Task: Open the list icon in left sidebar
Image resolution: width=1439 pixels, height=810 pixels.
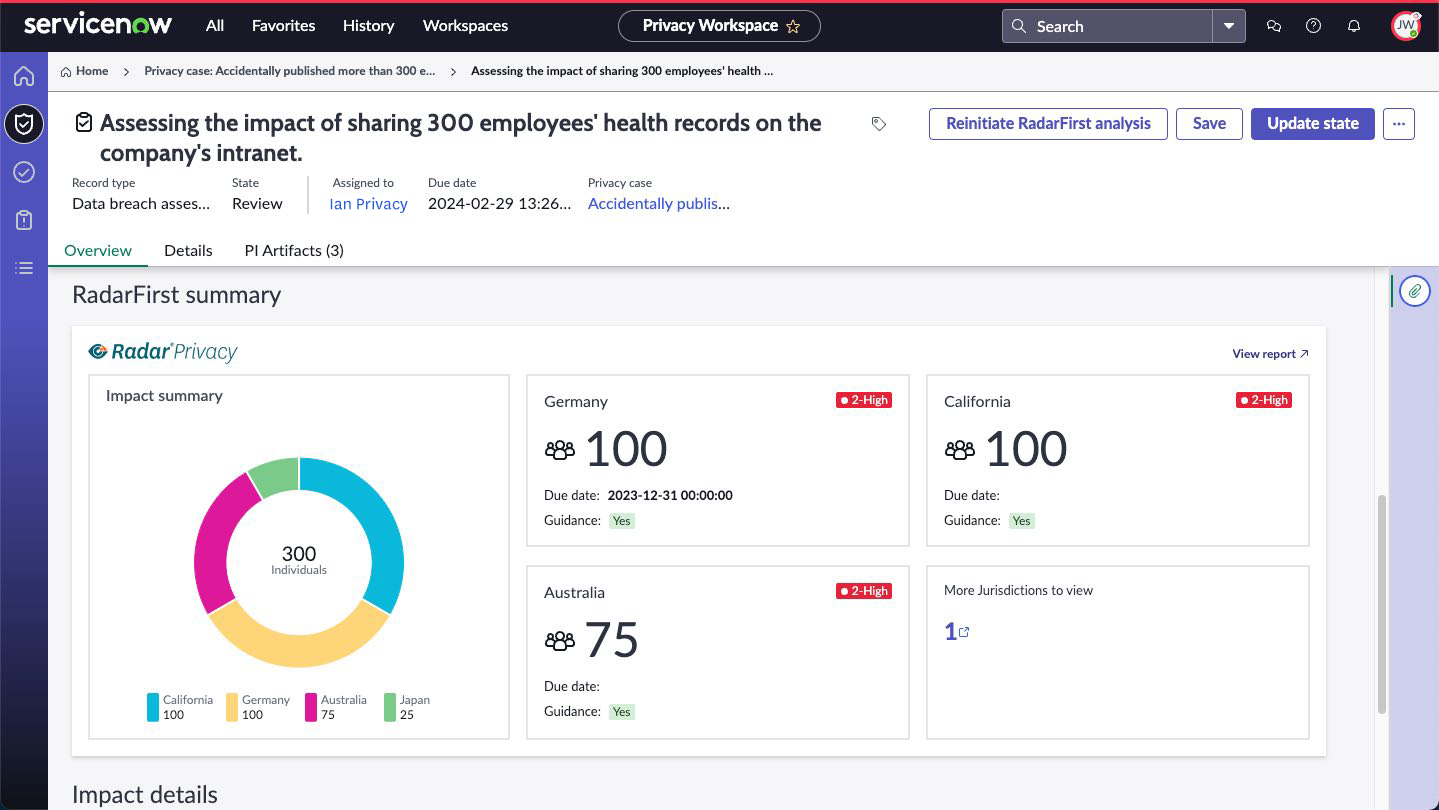Action: (x=24, y=268)
